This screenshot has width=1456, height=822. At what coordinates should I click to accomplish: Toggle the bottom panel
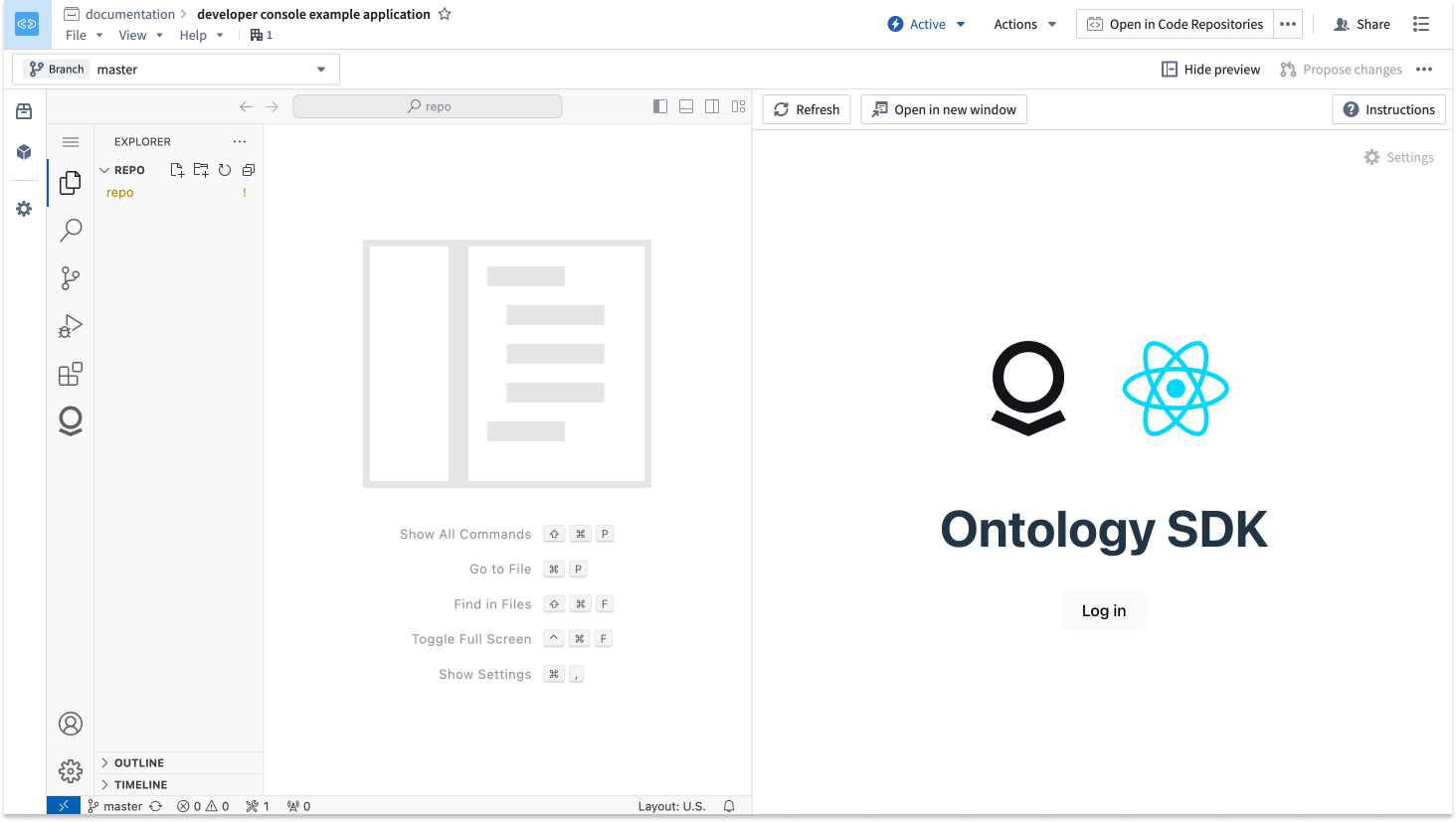point(686,106)
